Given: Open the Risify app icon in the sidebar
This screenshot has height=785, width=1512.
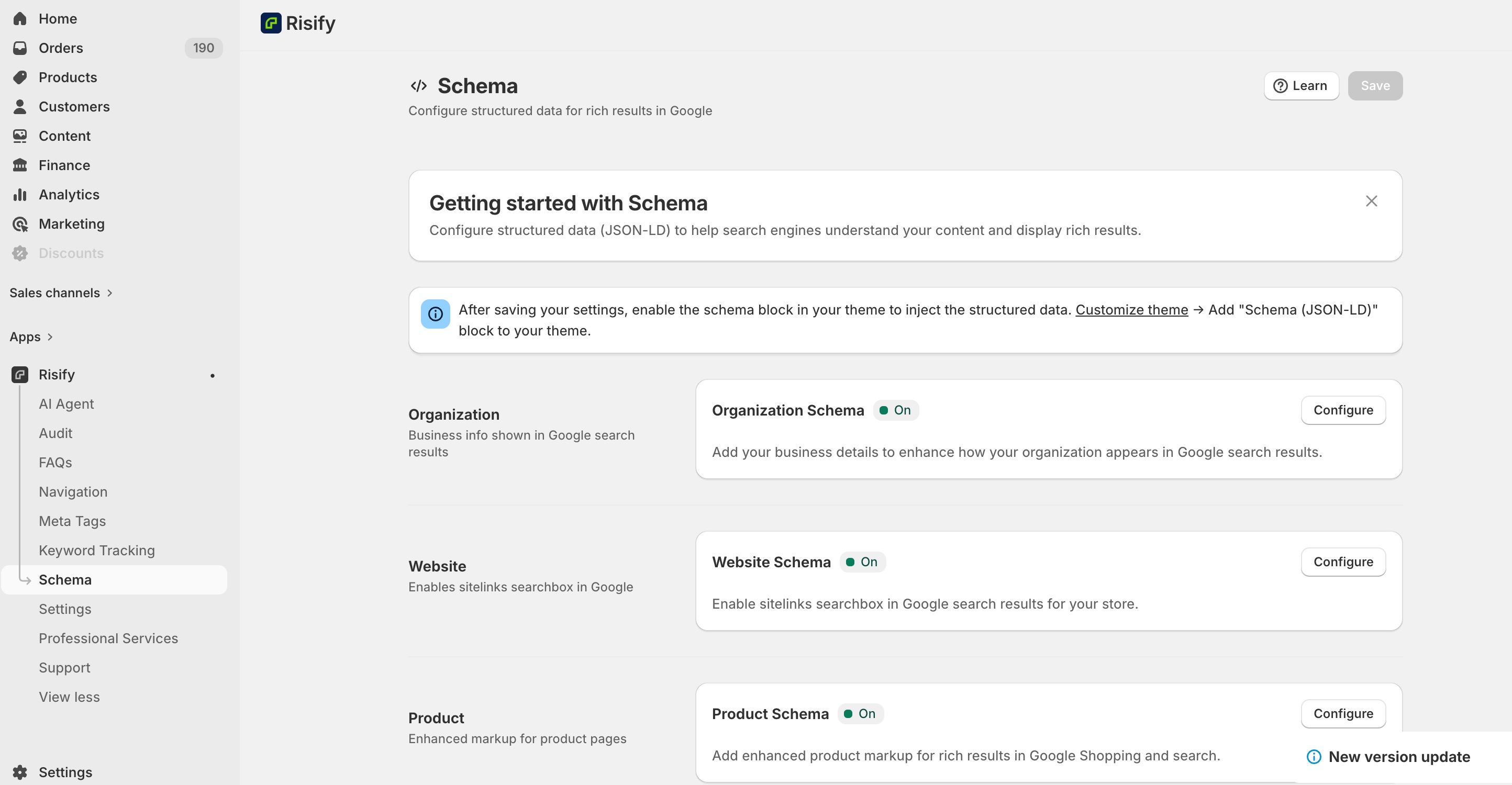Looking at the screenshot, I should (20, 374).
